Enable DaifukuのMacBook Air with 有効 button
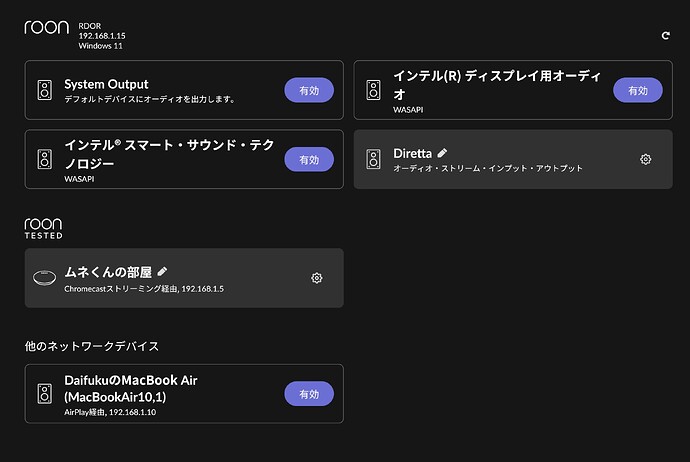The height and width of the screenshot is (462, 690). click(309, 394)
